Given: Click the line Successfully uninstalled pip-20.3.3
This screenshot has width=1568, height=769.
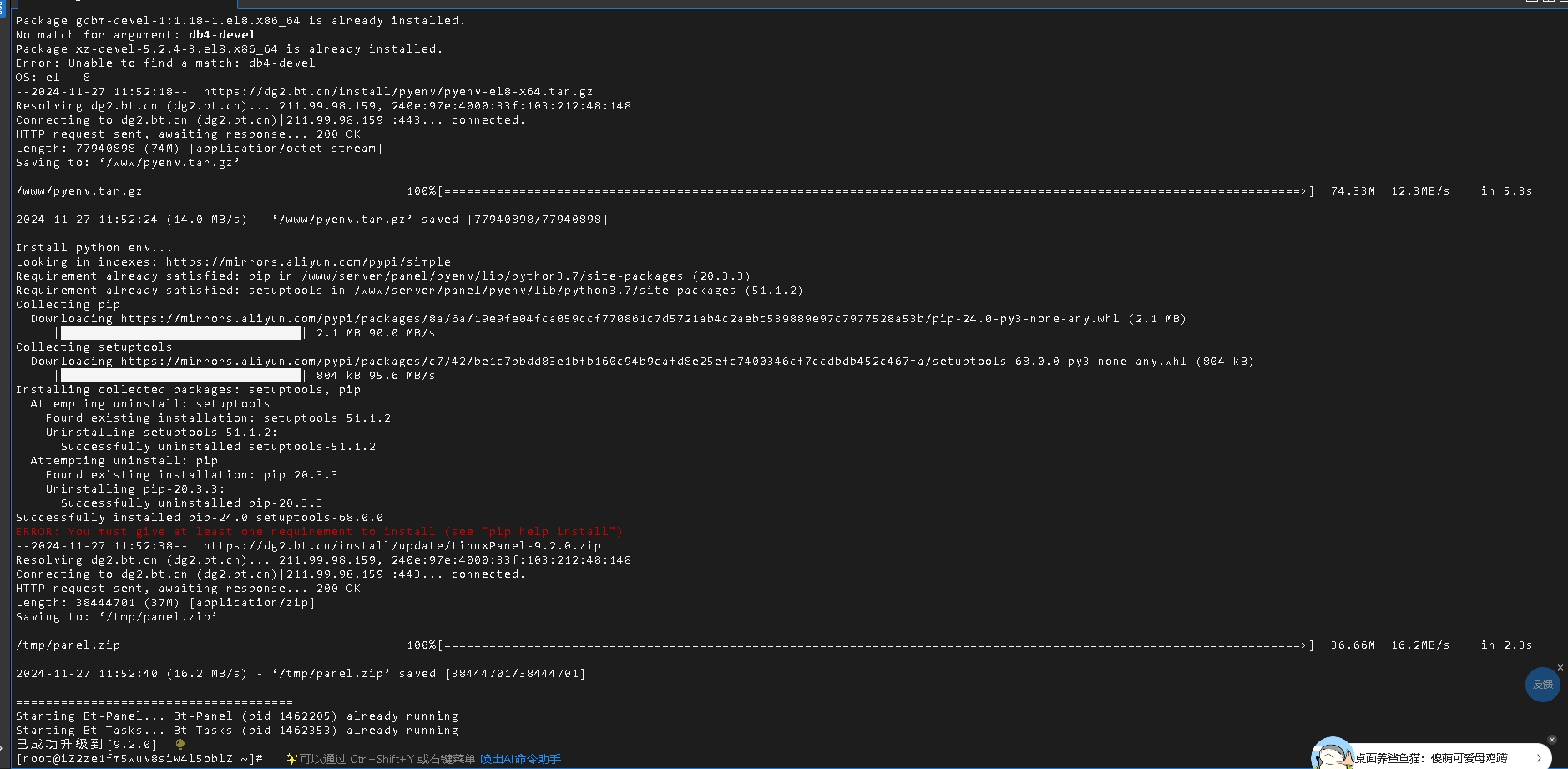Looking at the screenshot, I should pos(191,503).
